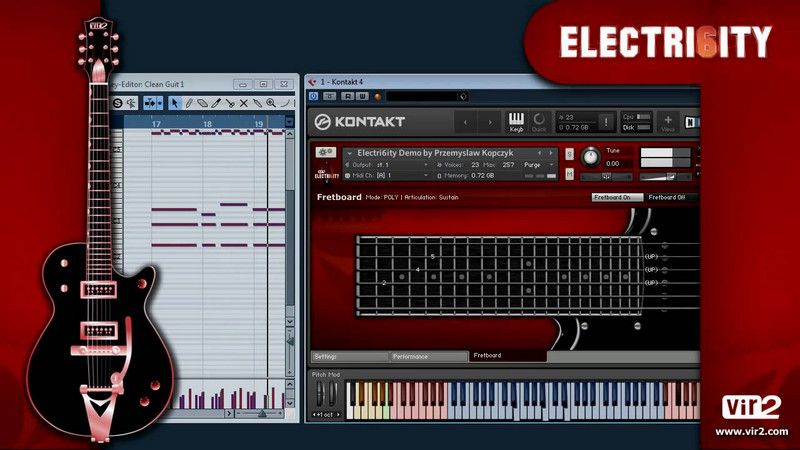The image size is (800, 450).
Task: Open Midi Ch [A] 1 dropdown
Action: 386,176
